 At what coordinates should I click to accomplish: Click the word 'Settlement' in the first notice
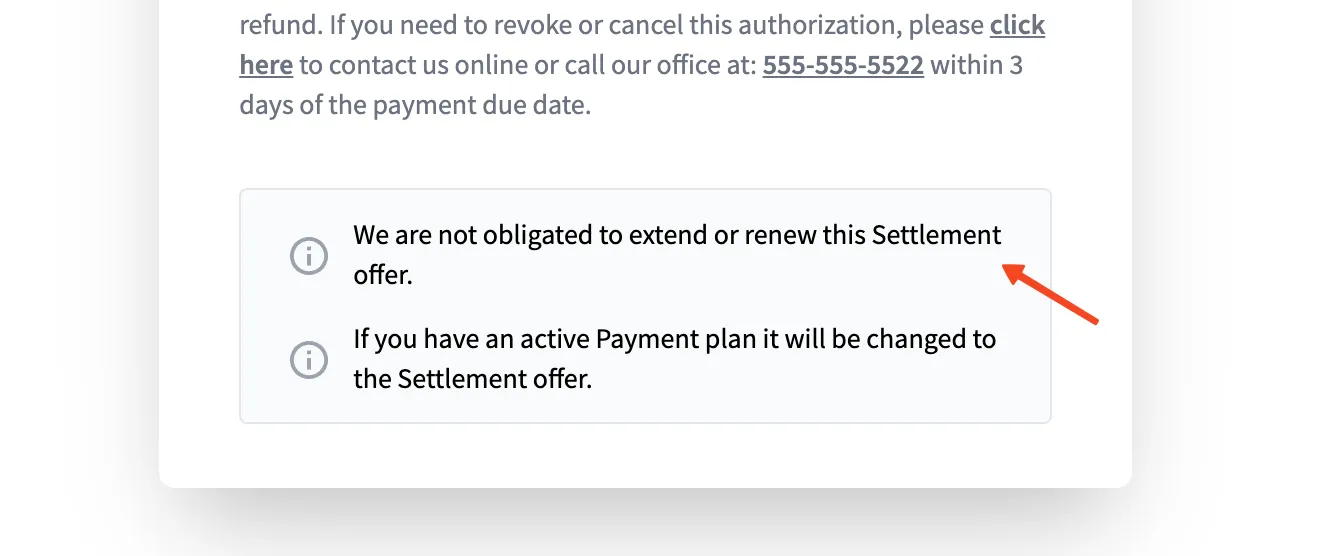[x=936, y=235]
